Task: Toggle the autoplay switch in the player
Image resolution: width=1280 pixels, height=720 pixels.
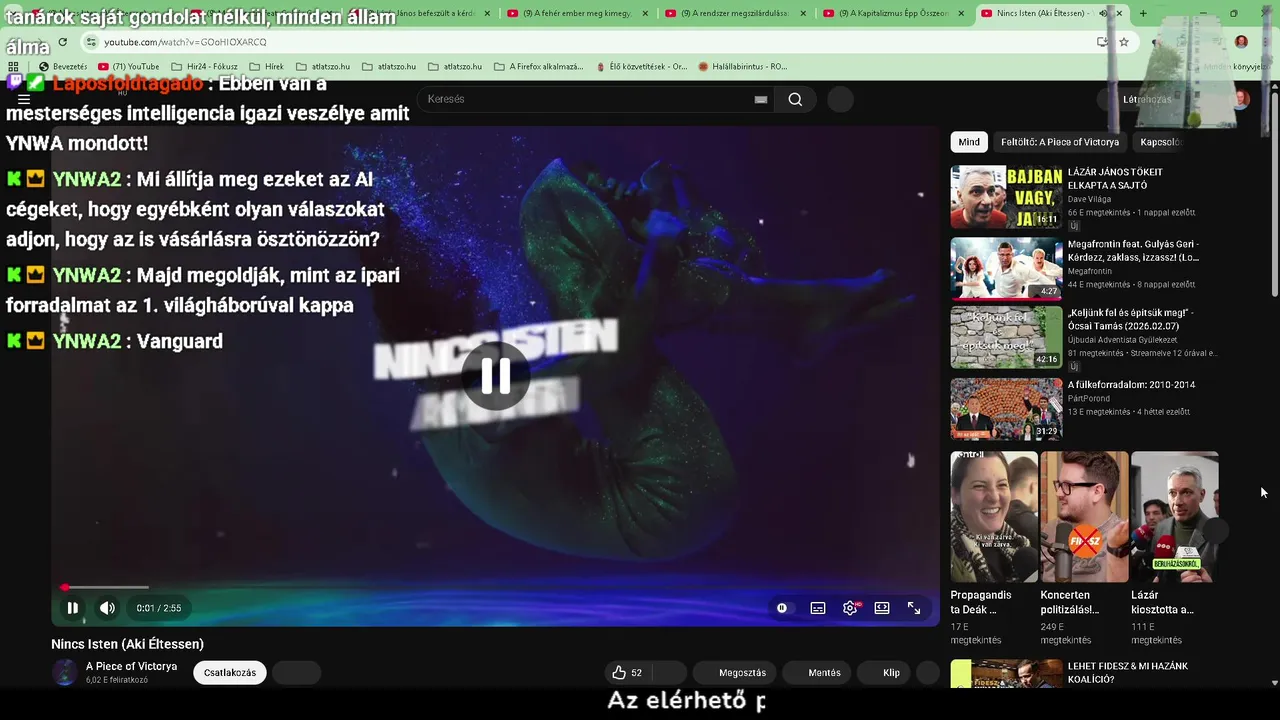Action: (782, 608)
